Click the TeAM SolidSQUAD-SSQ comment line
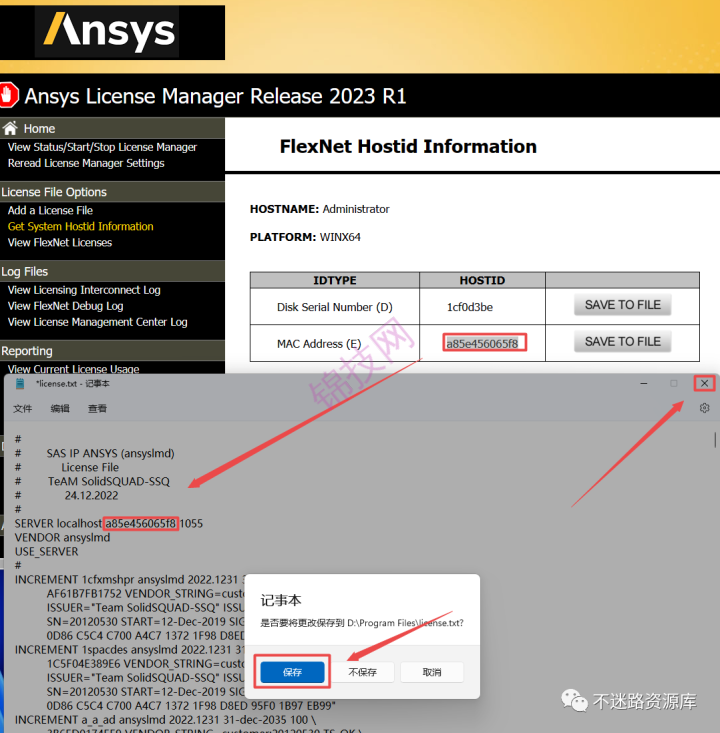720x733 pixels. (x=108, y=481)
